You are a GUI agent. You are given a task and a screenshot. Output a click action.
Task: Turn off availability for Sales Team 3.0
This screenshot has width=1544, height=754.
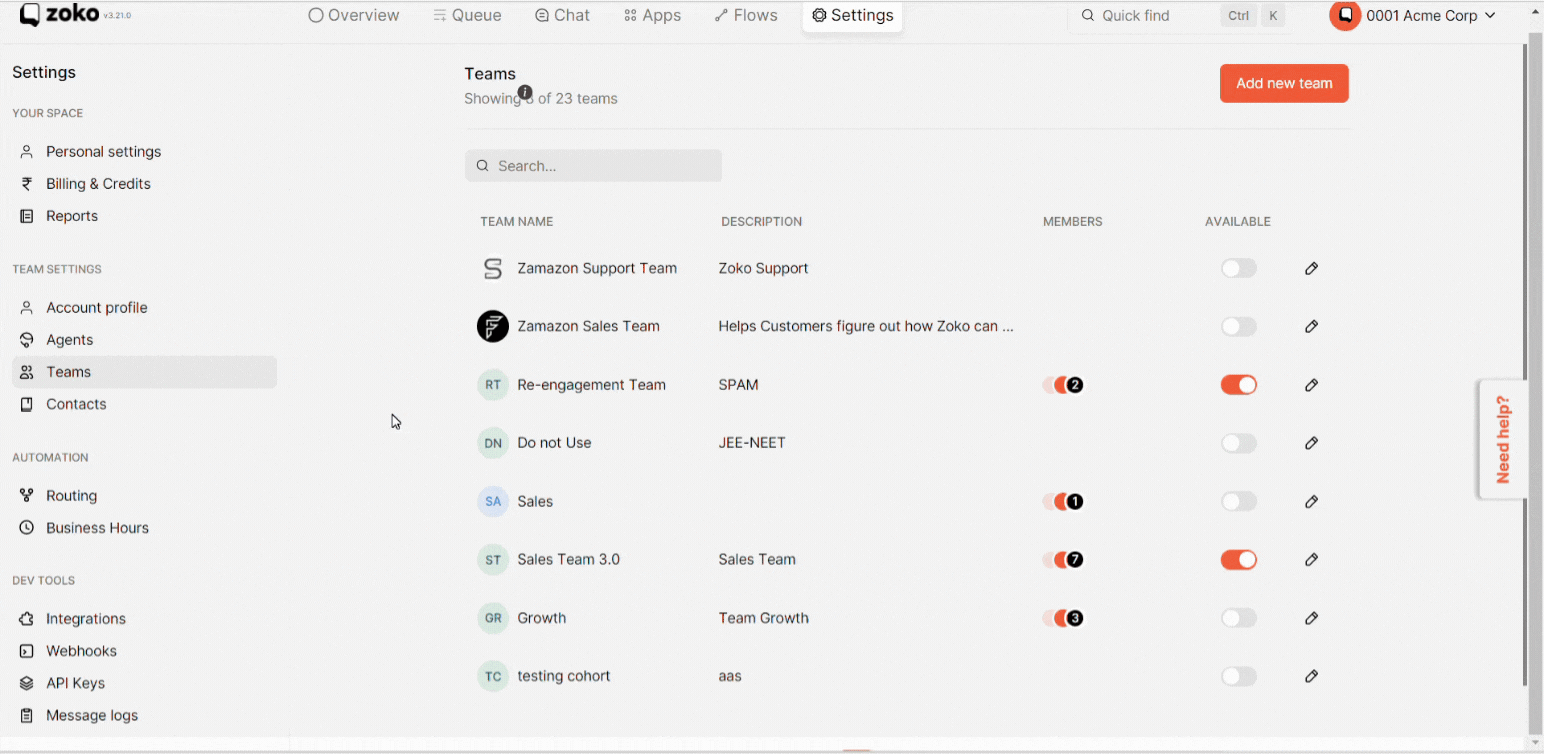pyautogui.click(x=1238, y=559)
